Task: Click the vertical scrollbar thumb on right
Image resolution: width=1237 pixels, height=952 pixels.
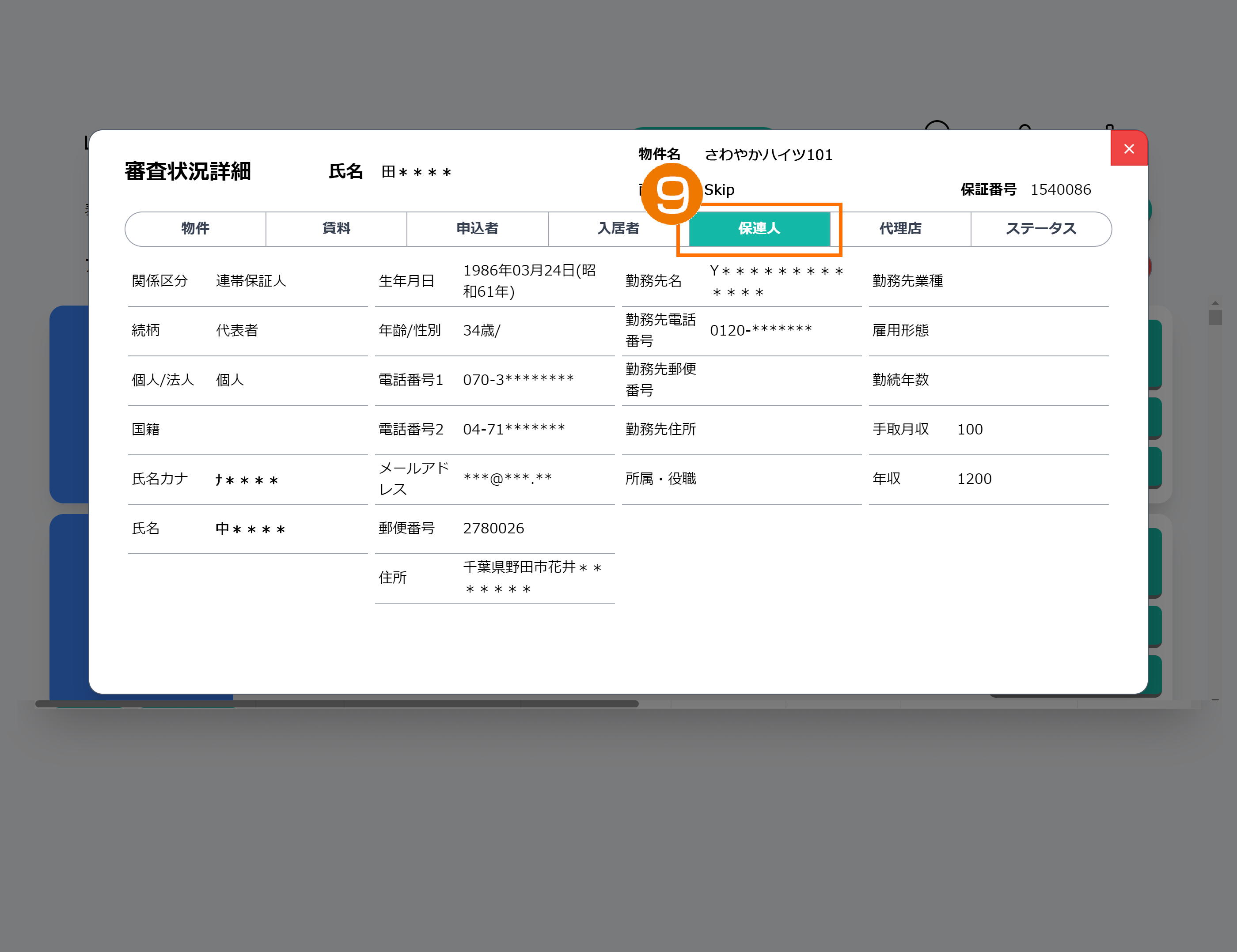Action: (x=1215, y=317)
